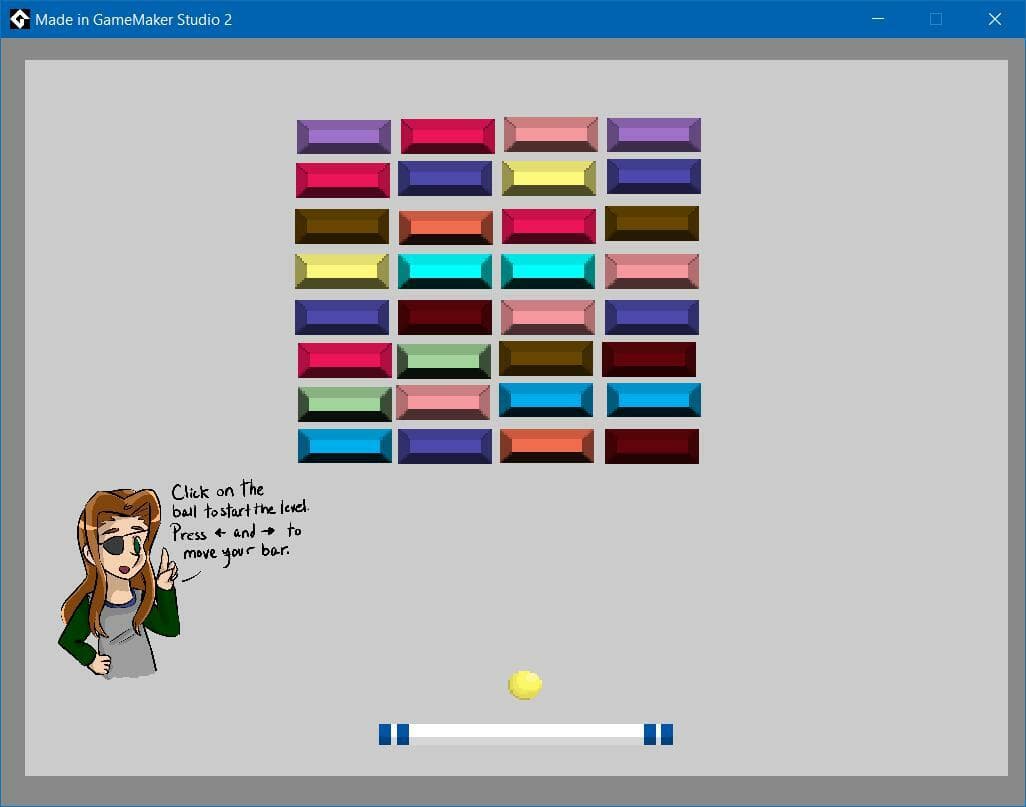Click the eyepatch girl character
Image resolution: width=1026 pixels, height=807 pixels.
coord(120,583)
